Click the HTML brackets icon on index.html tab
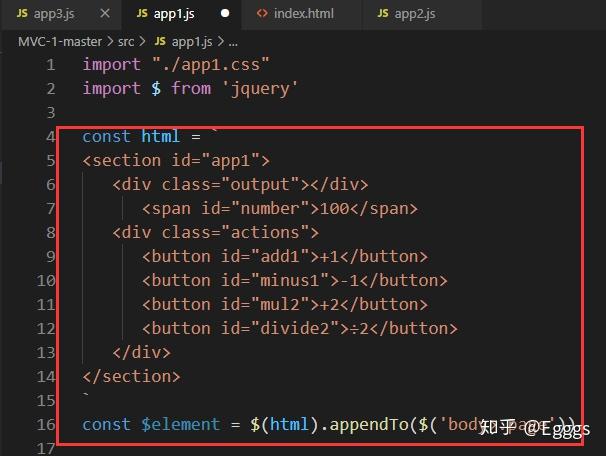Viewport: 606px width, 456px height. [262, 14]
